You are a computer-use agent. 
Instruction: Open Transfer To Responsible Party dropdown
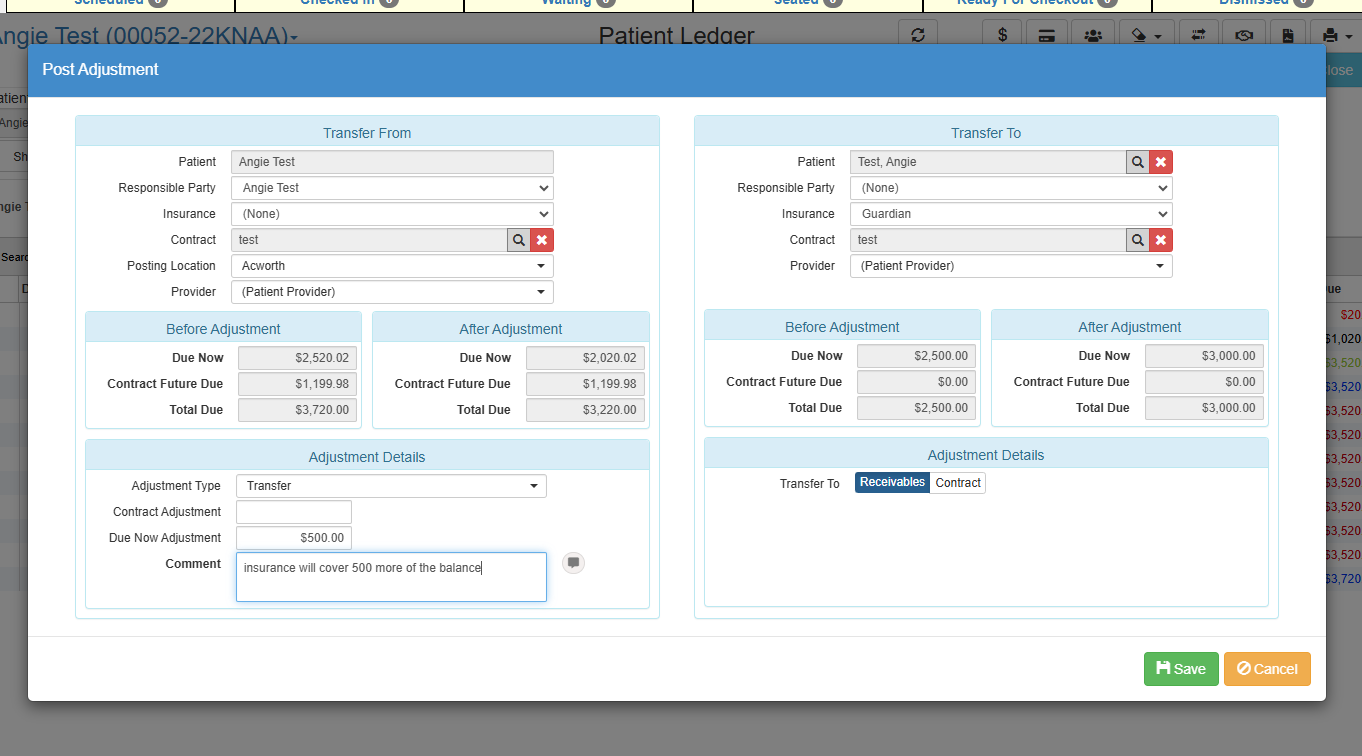(1011, 188)
